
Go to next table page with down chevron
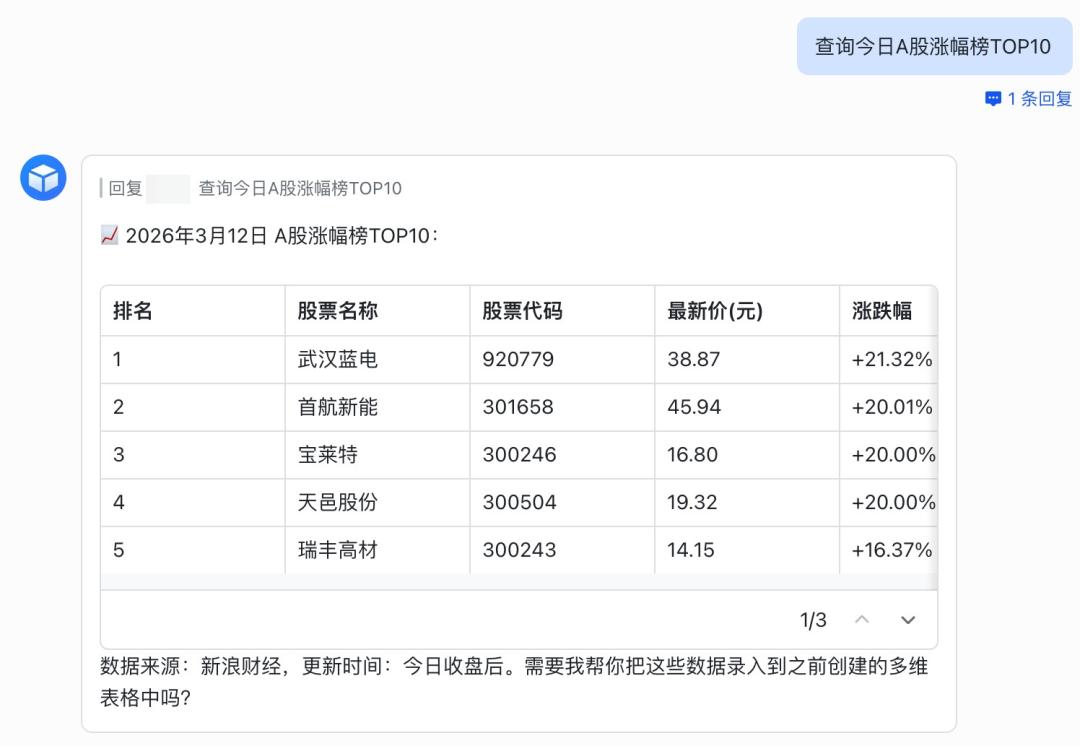click(x=908, y=620)
